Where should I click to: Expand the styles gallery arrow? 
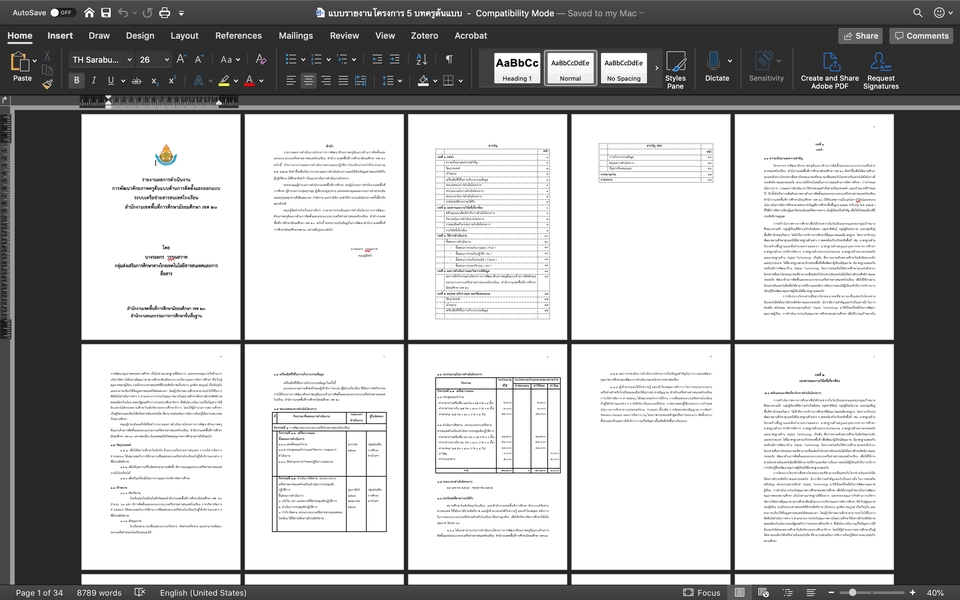pos(657,67)
